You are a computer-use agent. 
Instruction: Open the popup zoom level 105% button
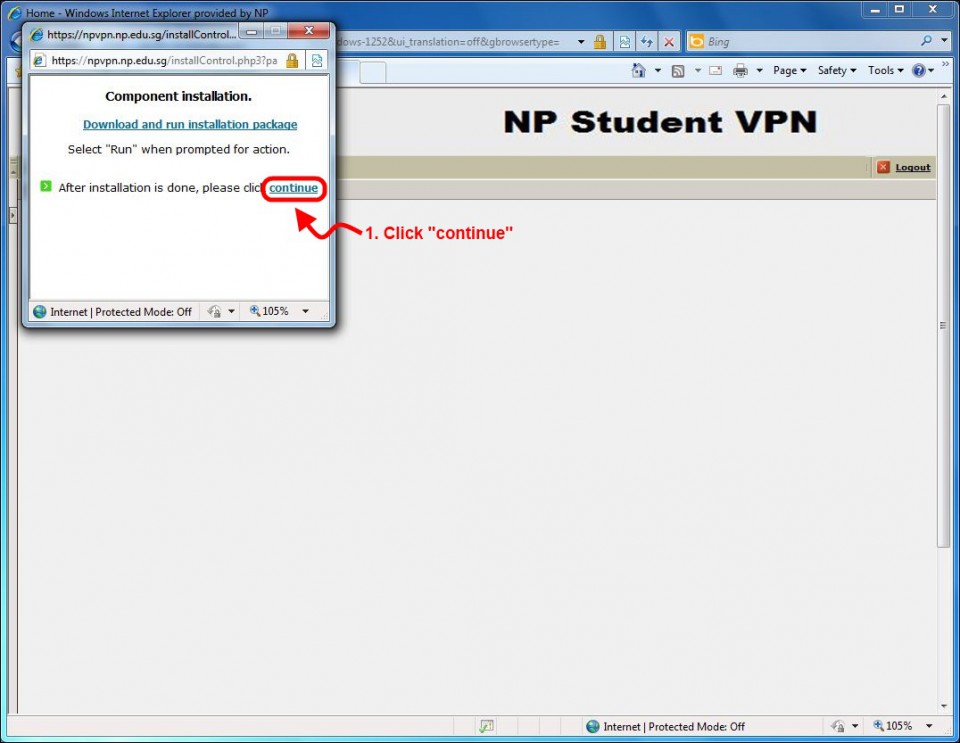tap(269, 312)
